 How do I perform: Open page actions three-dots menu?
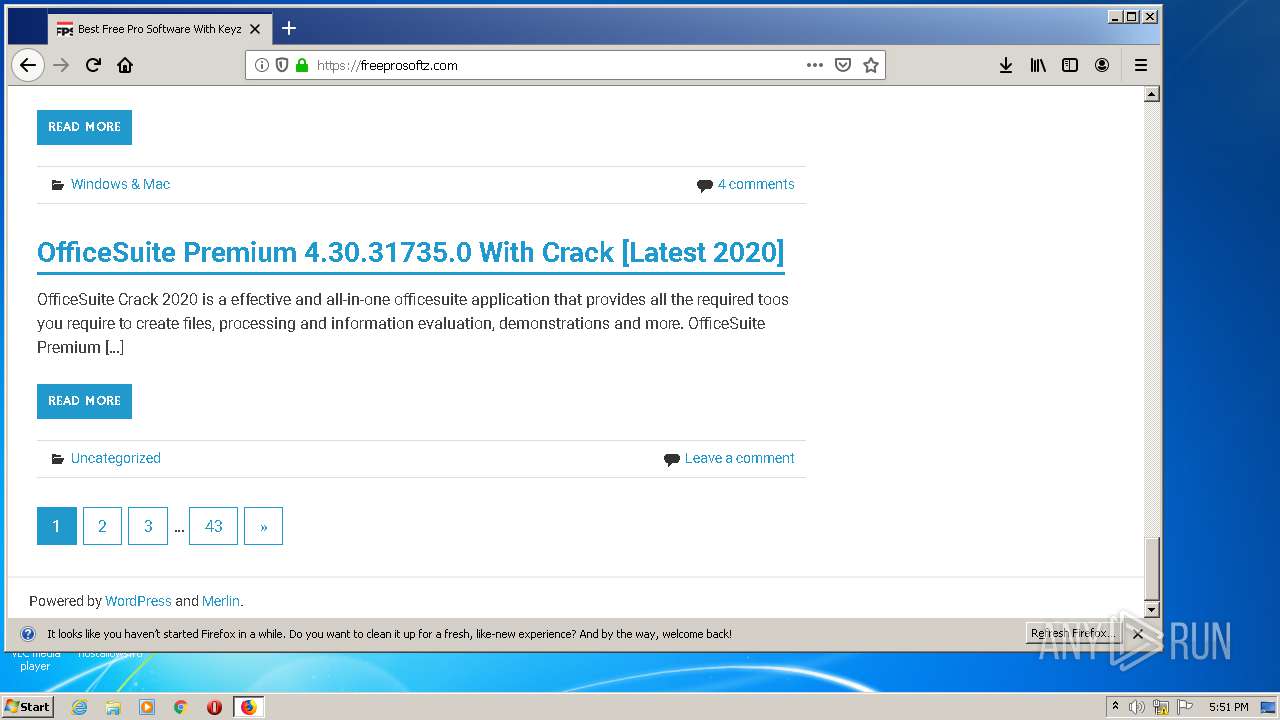[x=815, y=65]
